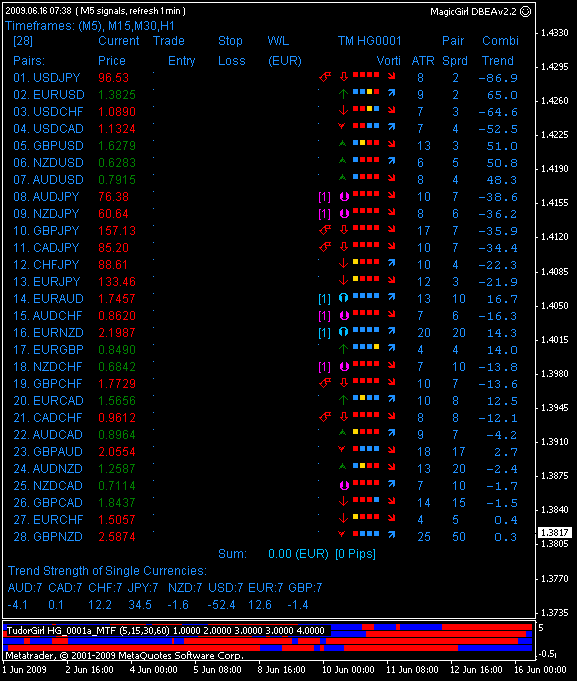This screenshot has width=577, height=681.
Task: Click the green double-up arrow icon on NZDUSD row
Action: point(343,161)
